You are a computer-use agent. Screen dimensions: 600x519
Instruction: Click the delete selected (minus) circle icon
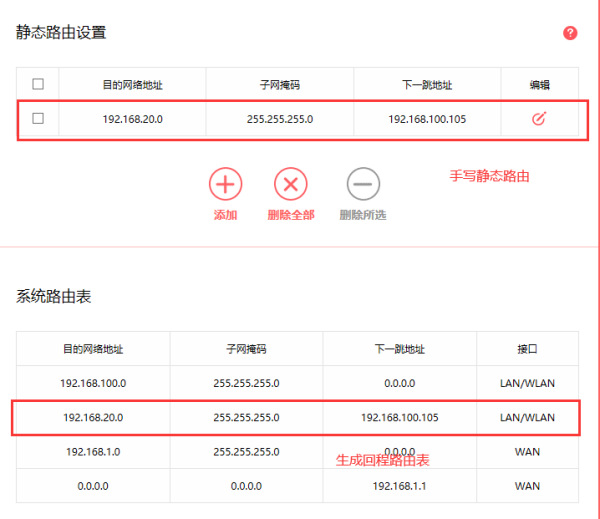point(362,184)
